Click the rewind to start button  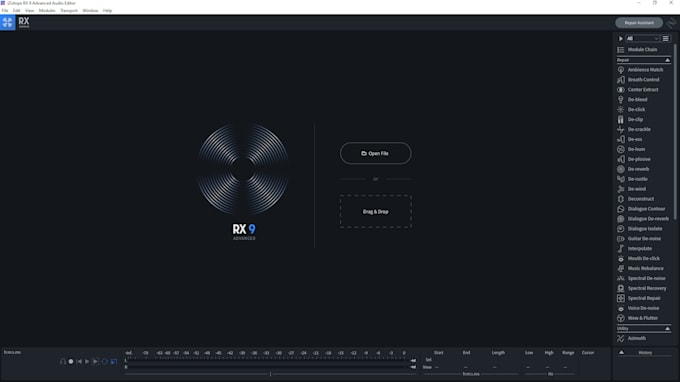click(79, 362)
